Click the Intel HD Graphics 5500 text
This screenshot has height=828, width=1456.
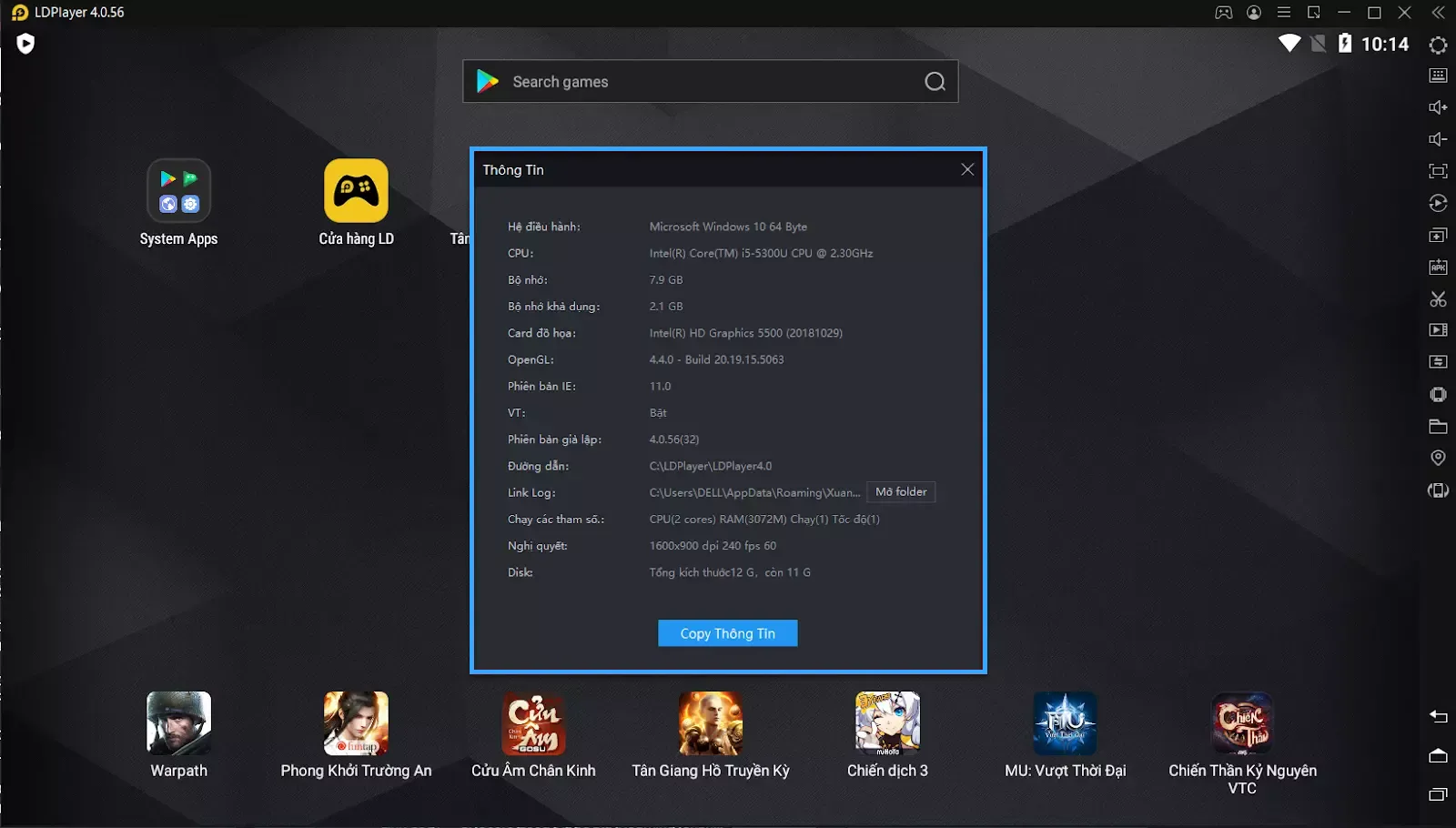746,333
